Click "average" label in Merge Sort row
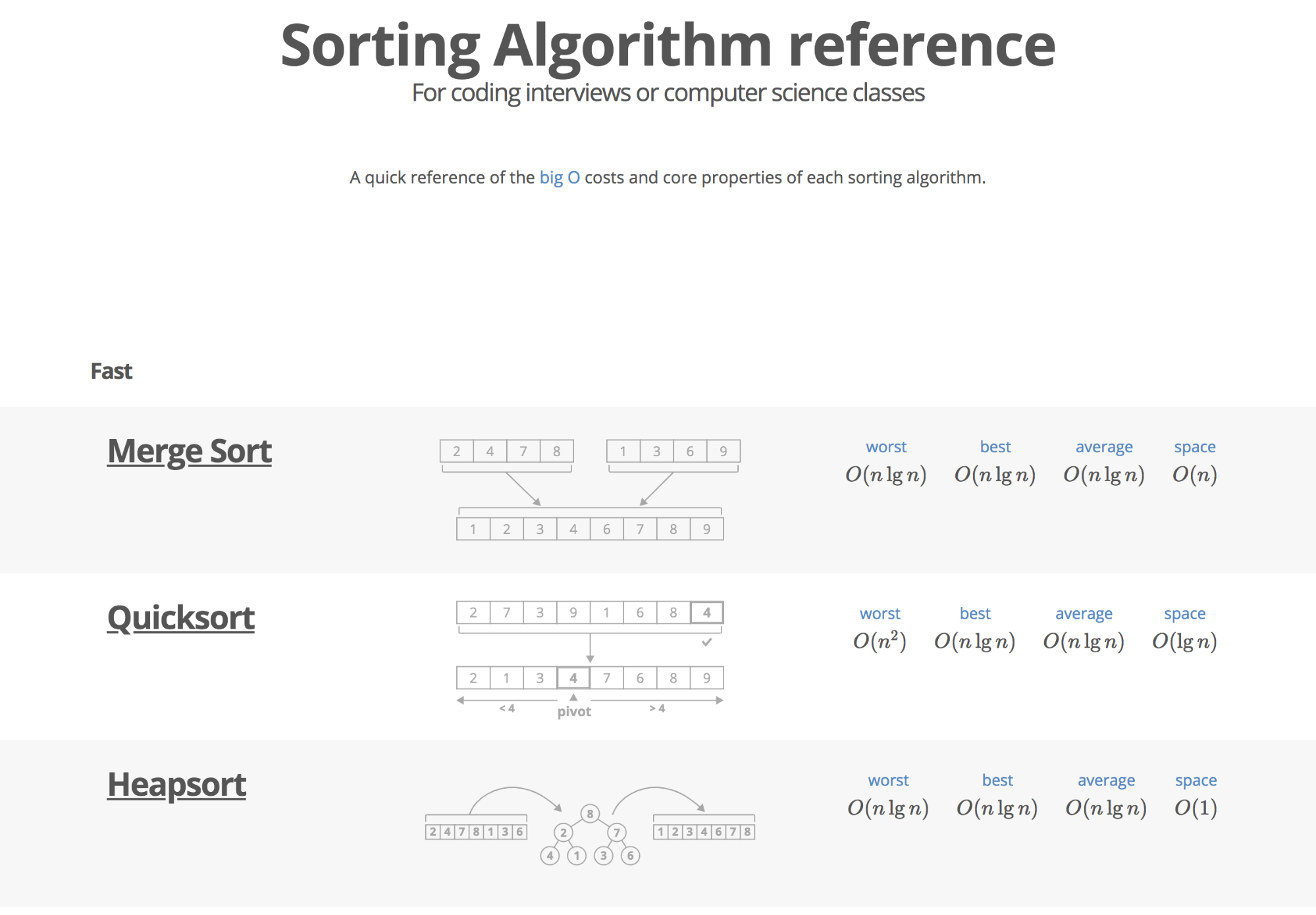Screen dimensions: 1316x915 1103,447
